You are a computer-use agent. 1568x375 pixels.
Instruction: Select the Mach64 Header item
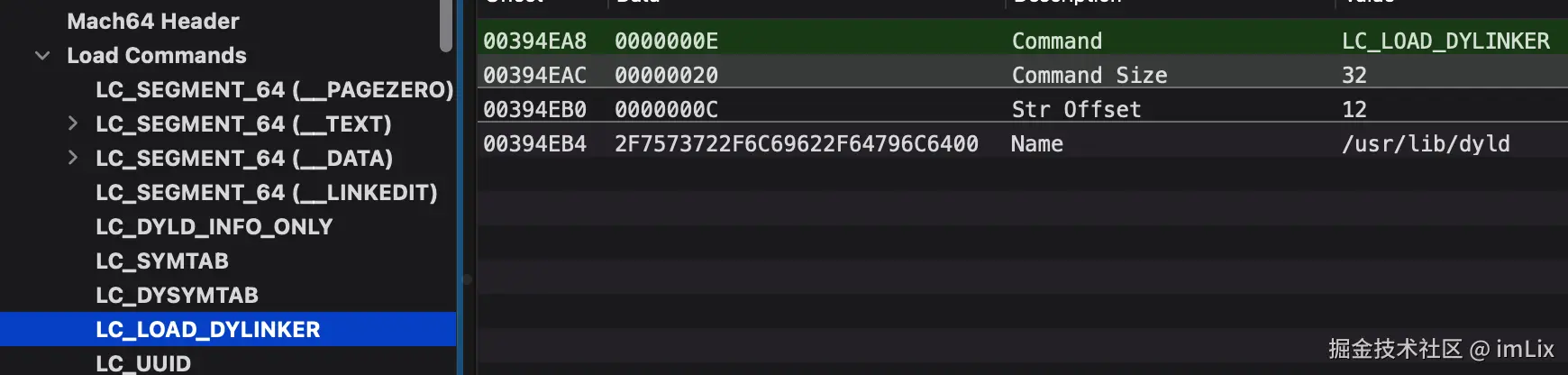tap(153, 21)
